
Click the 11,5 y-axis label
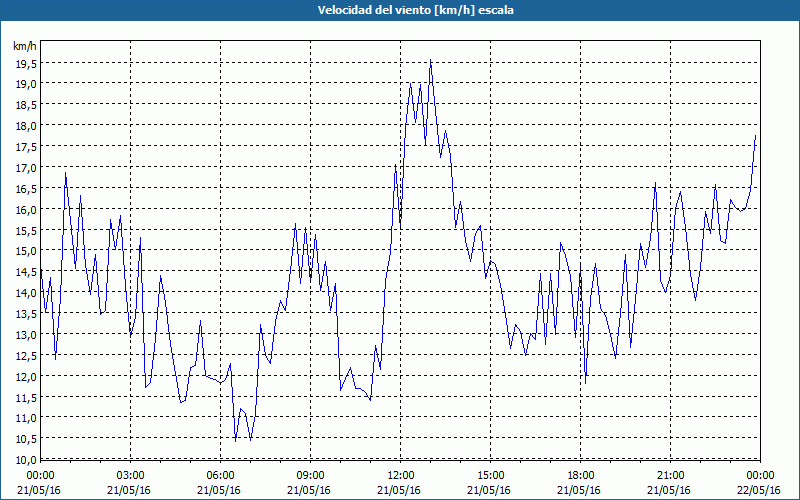tap(25, 397)
